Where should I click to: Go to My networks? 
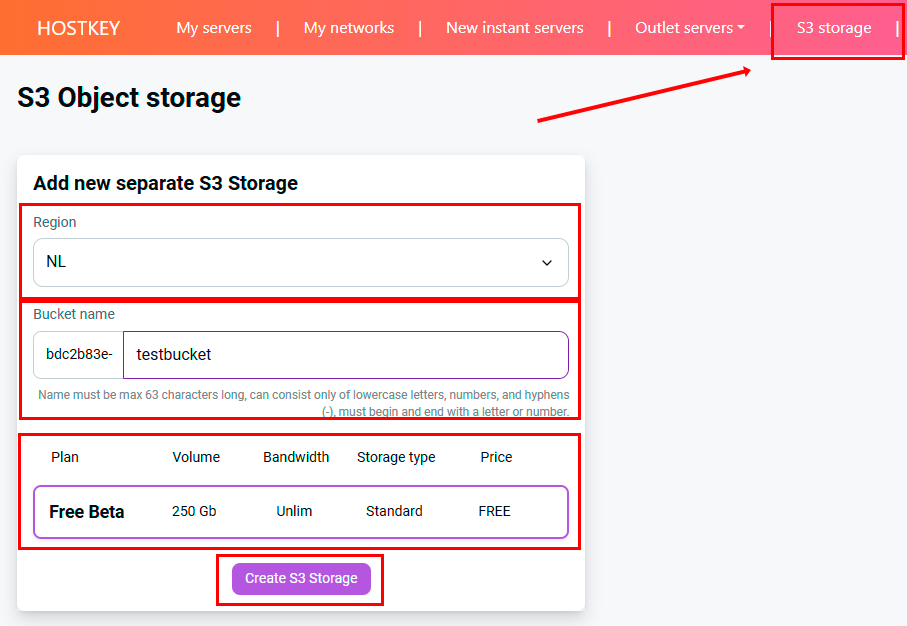pyautogui.click(x=349, y=28)
